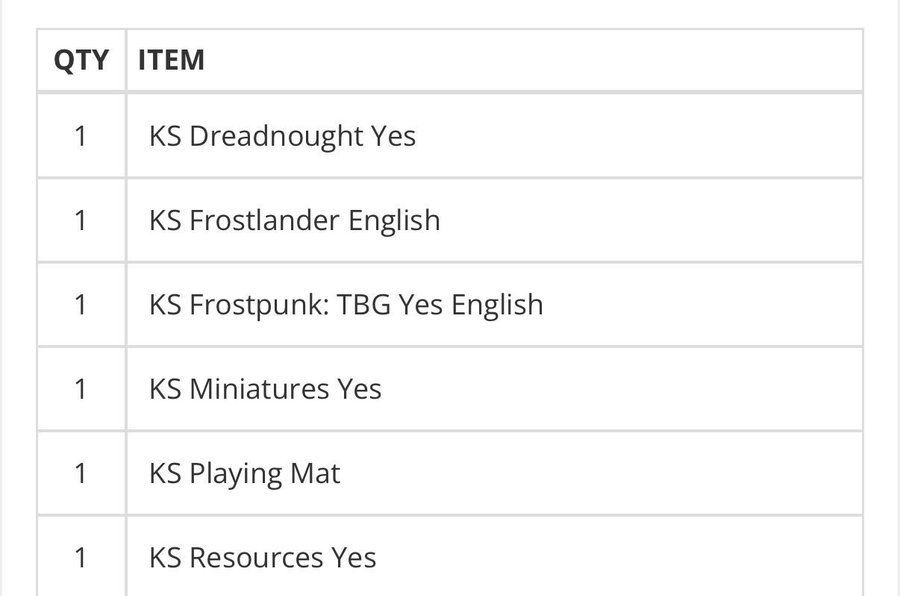Screen dimensions: 900x596
Task: Click the quantity for KS Frostpunk: TBG
Action: [81, 304]
